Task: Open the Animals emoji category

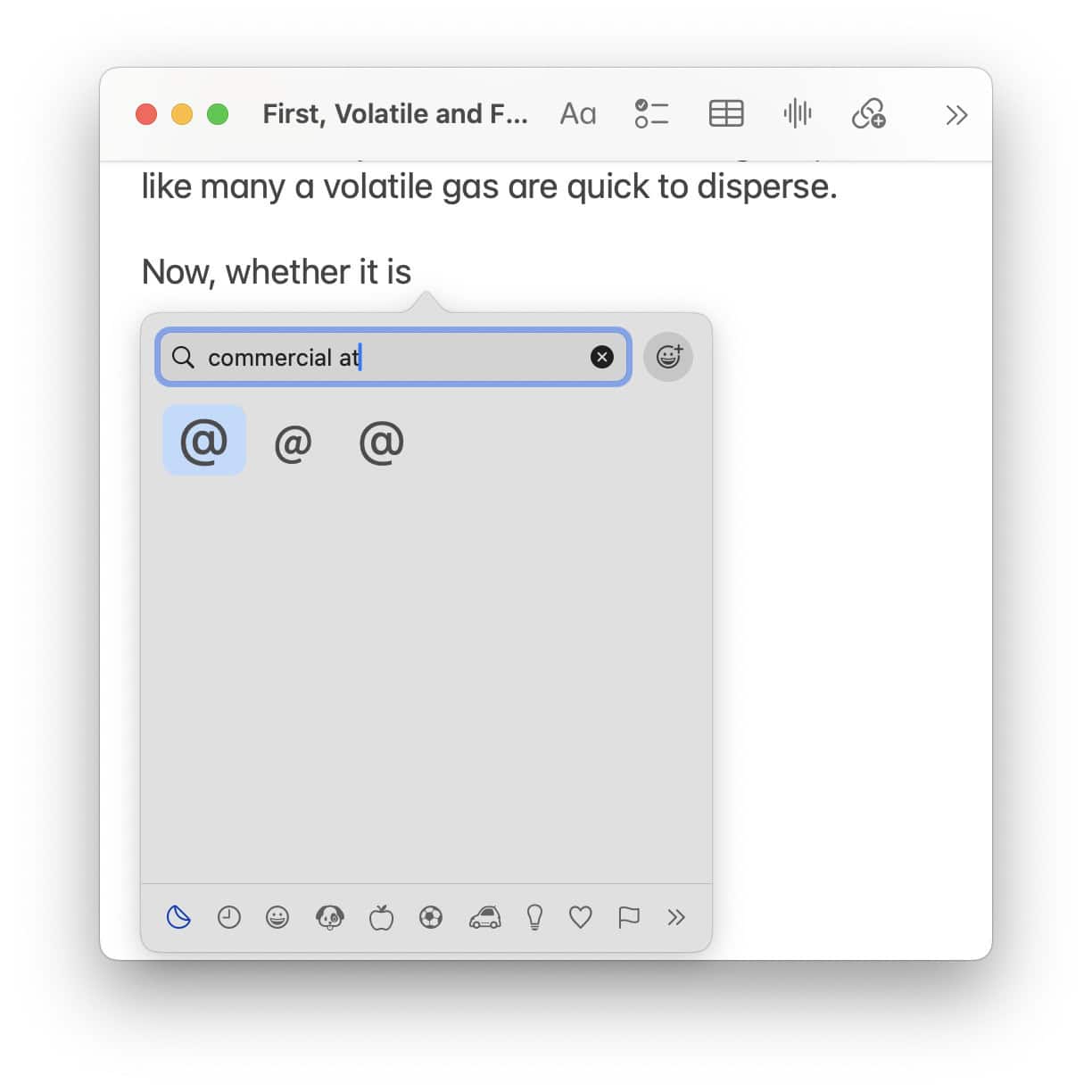Action: tap(329, 917)
